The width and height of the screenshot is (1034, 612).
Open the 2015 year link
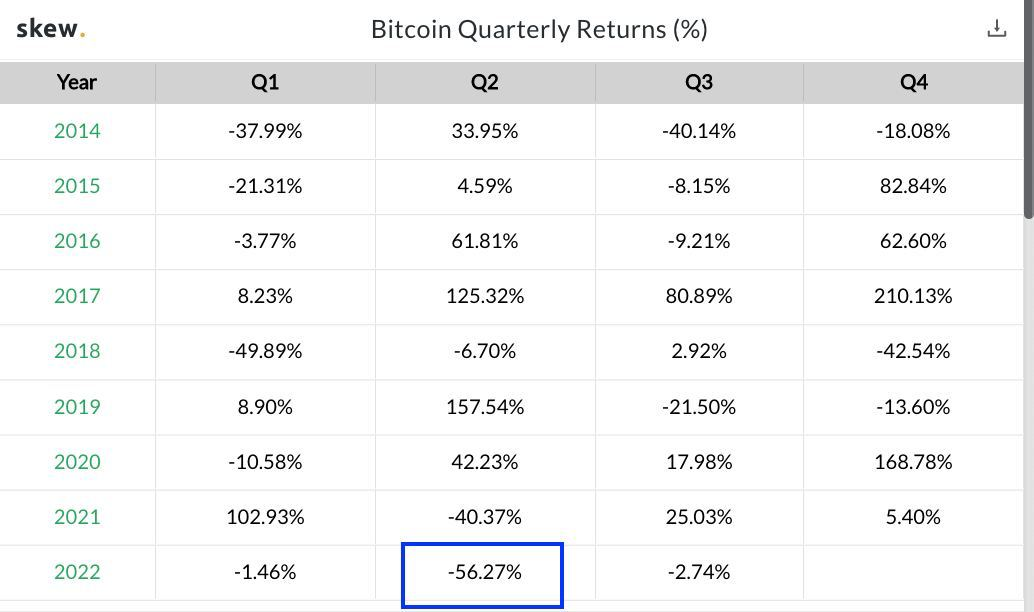77,186
